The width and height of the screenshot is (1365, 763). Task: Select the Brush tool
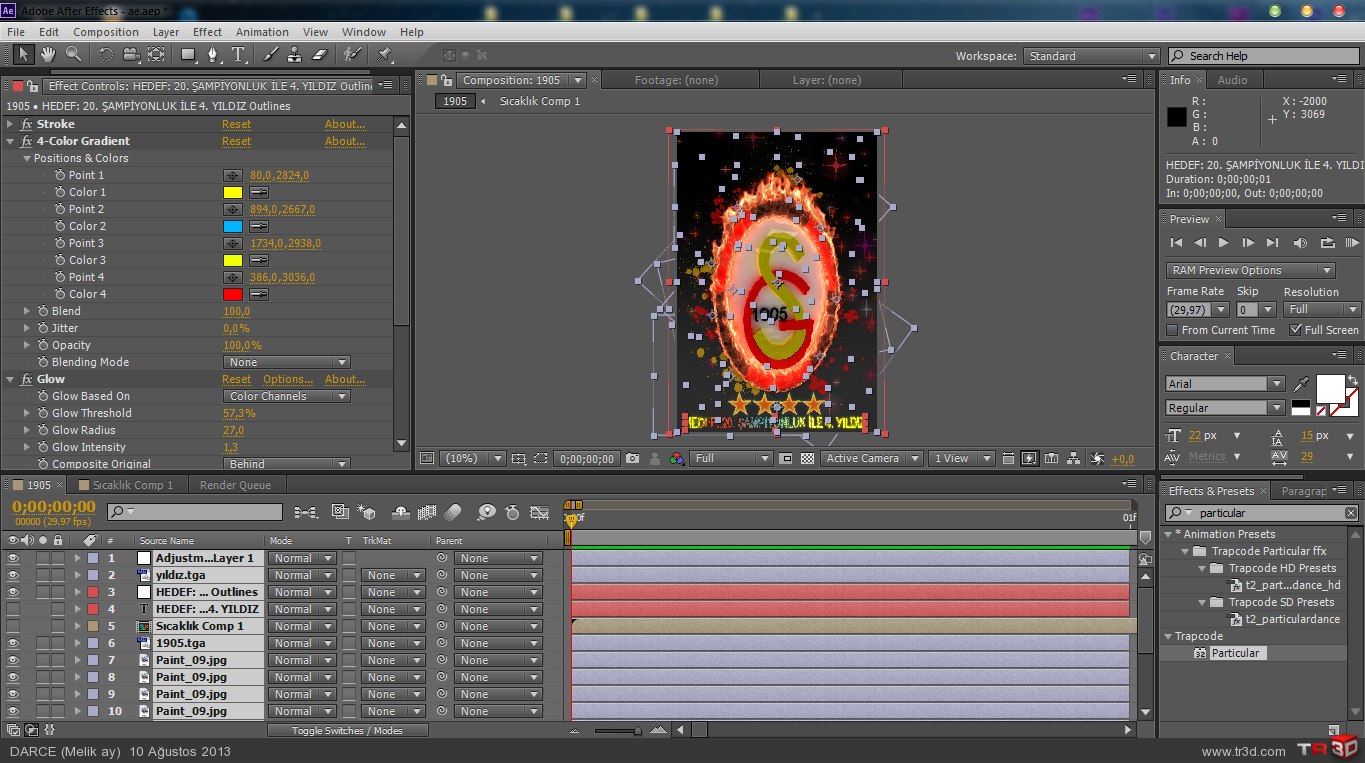pyautogui.click(x=269, y=54)
